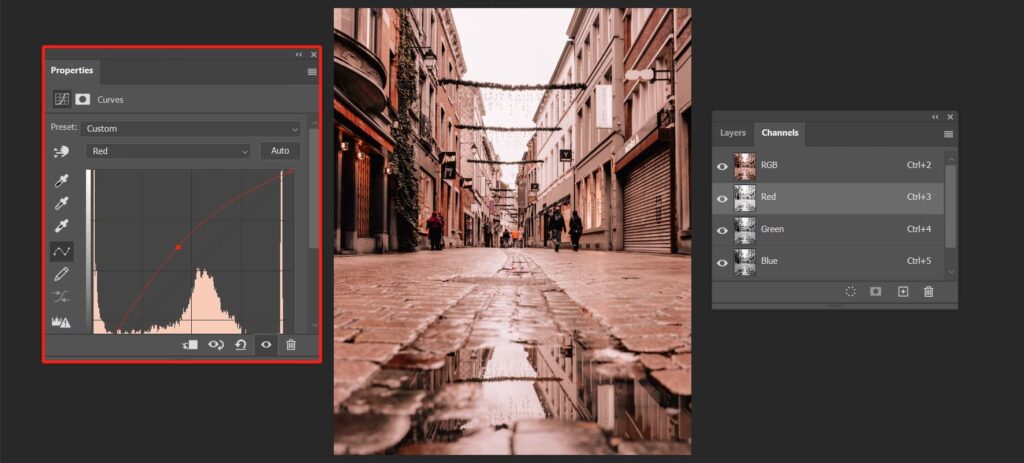1024x463 pixels.
Task: Reset Curves to adjustment defaults
Action: coord(241,344)
